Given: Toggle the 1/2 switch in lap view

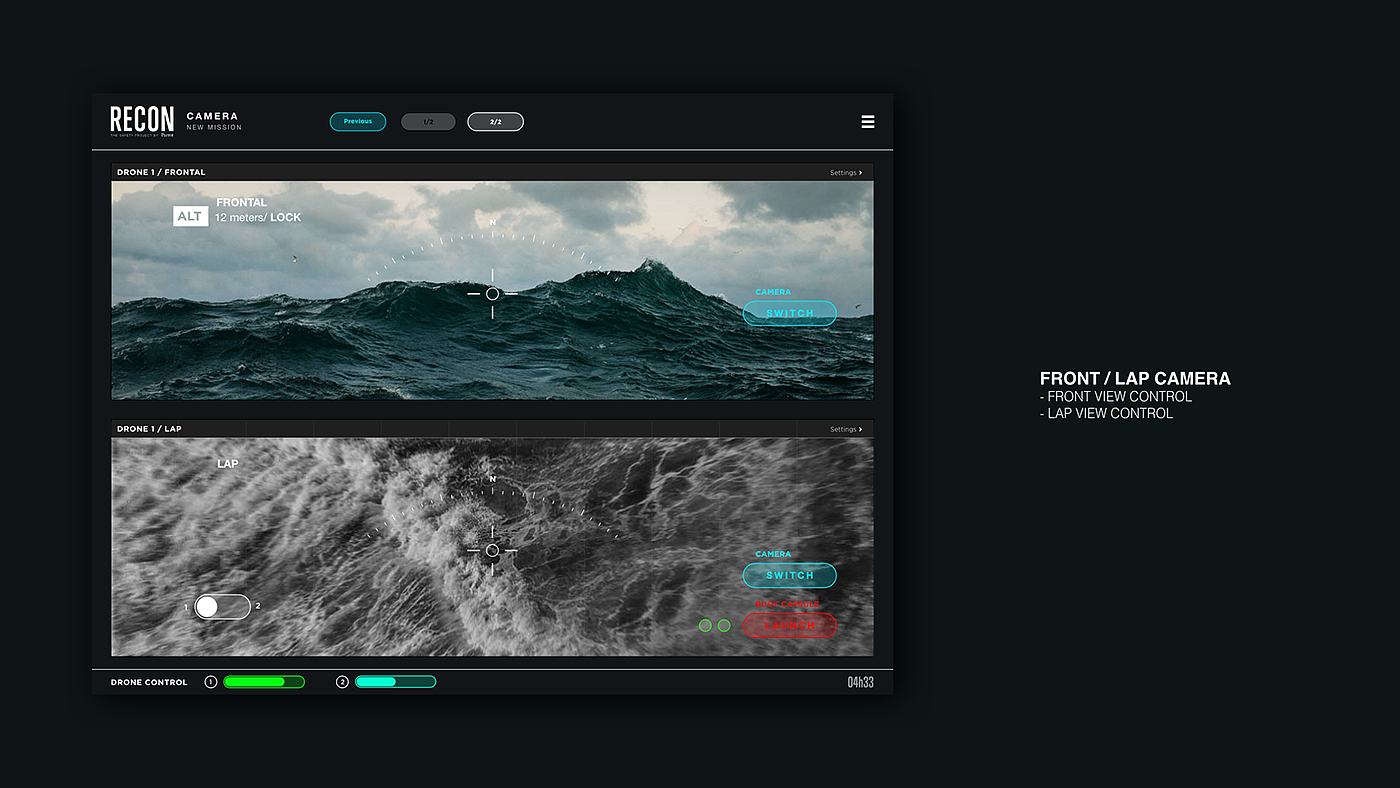Looking at the screenshot, I should point(222,606).
